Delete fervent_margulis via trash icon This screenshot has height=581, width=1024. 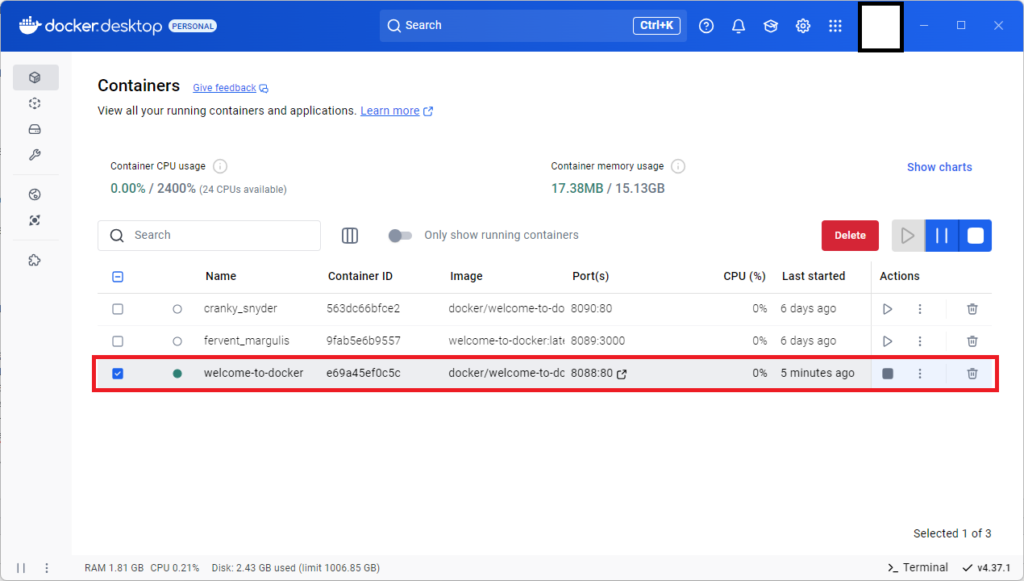click(x=972, y=341)
